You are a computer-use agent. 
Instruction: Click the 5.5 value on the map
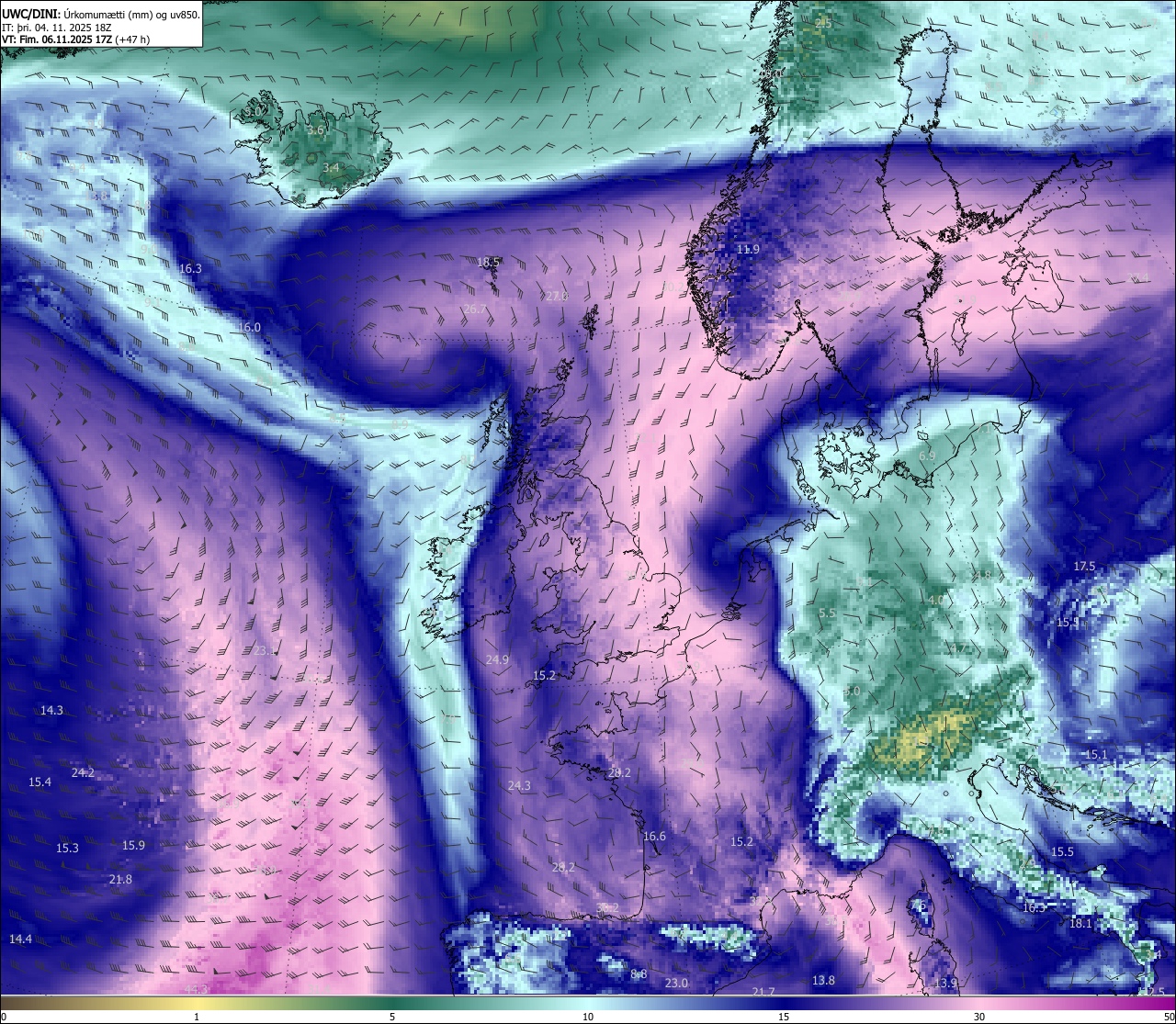827,613
